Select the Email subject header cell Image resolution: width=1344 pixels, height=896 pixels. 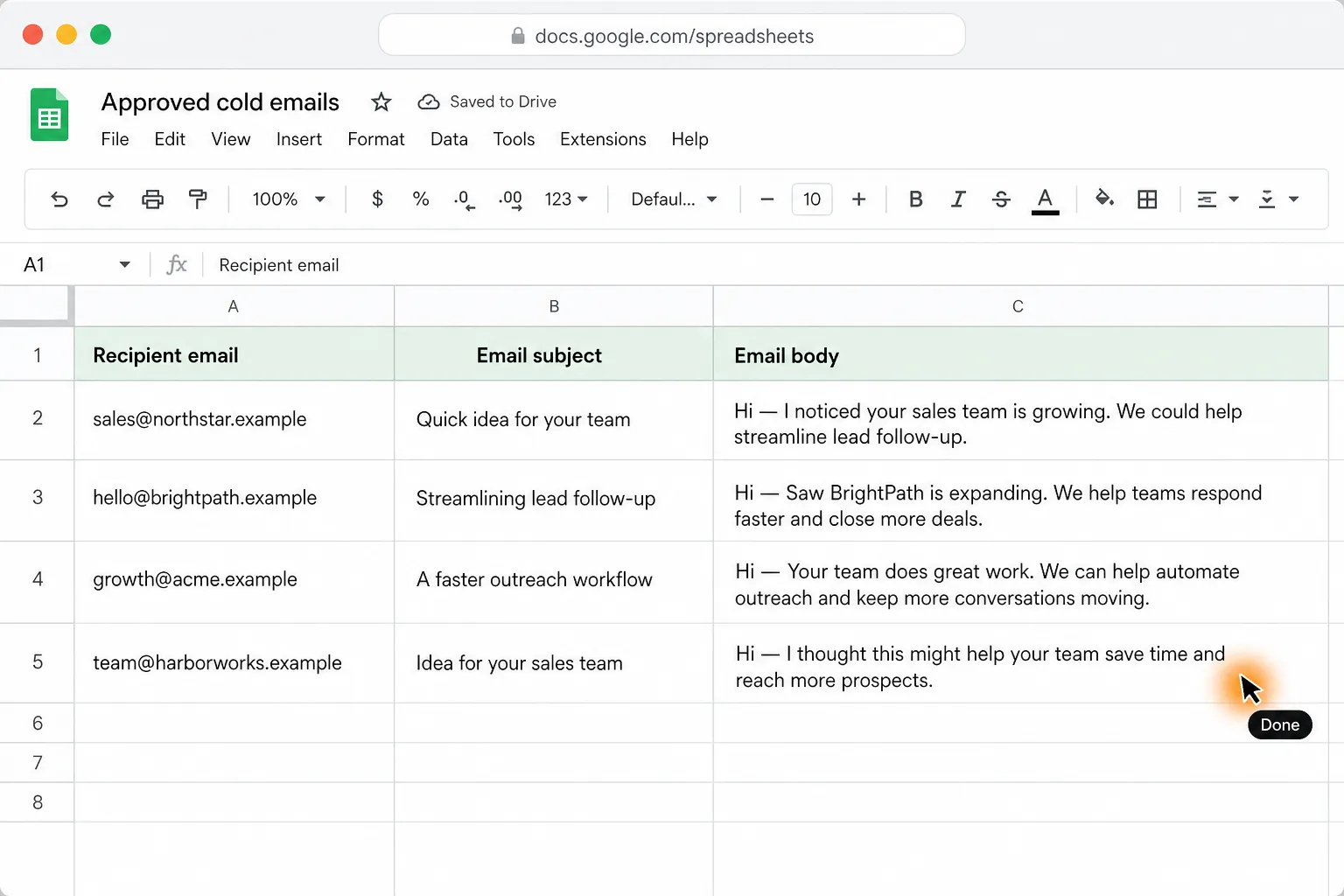click(554, 354)
